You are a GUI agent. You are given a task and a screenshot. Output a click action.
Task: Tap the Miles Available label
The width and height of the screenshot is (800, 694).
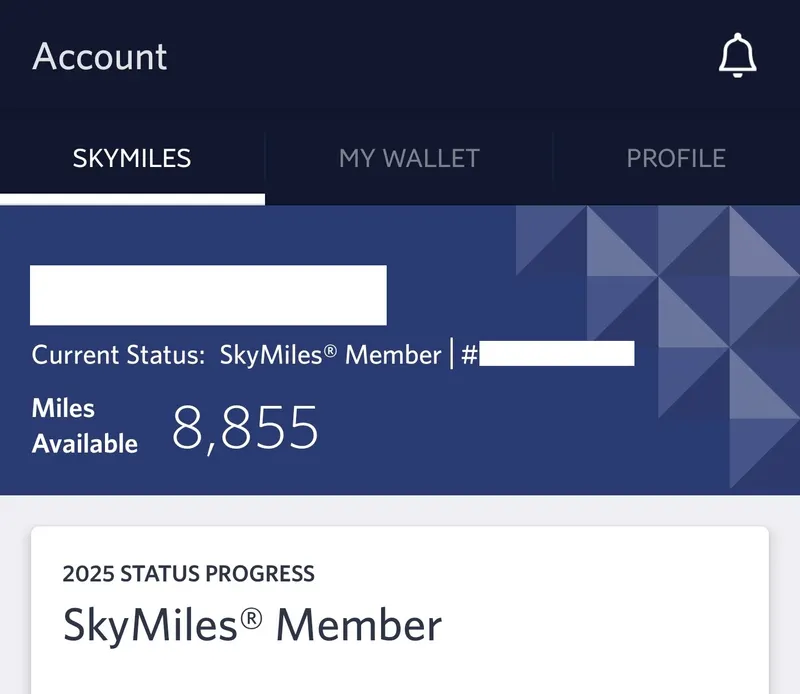coord(84,426)
